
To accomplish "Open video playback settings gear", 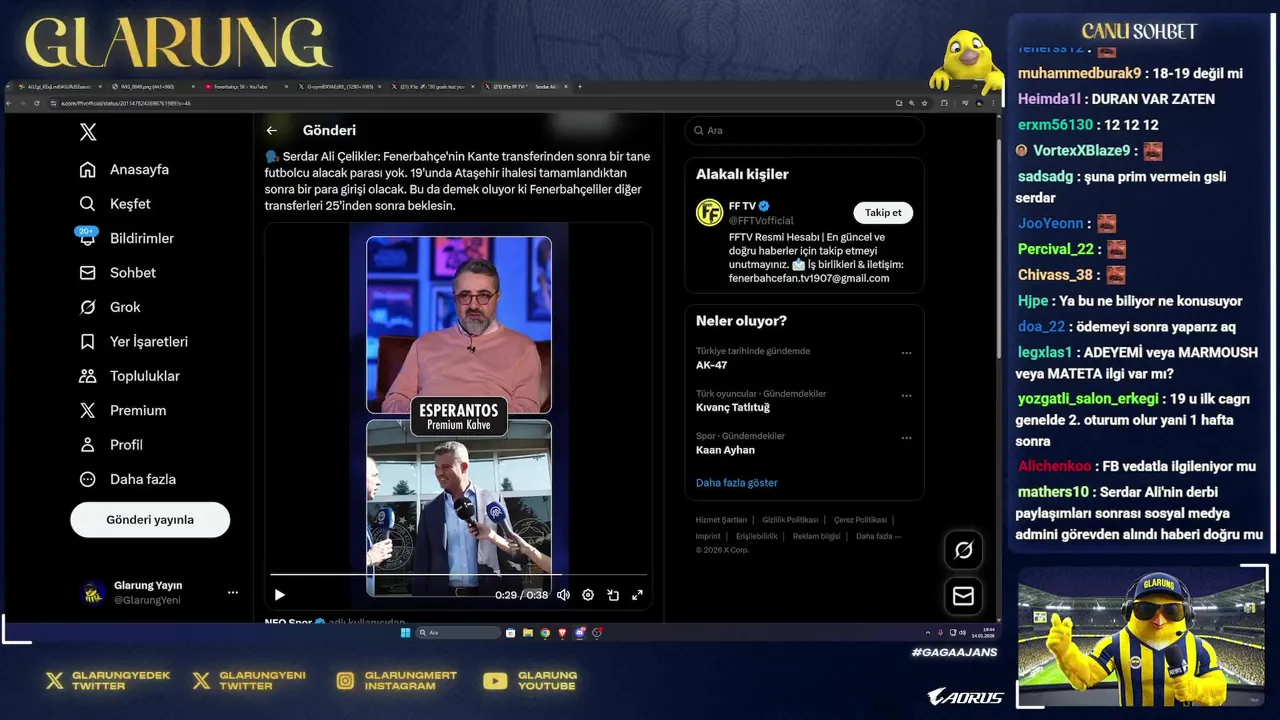I will (588, 595).
